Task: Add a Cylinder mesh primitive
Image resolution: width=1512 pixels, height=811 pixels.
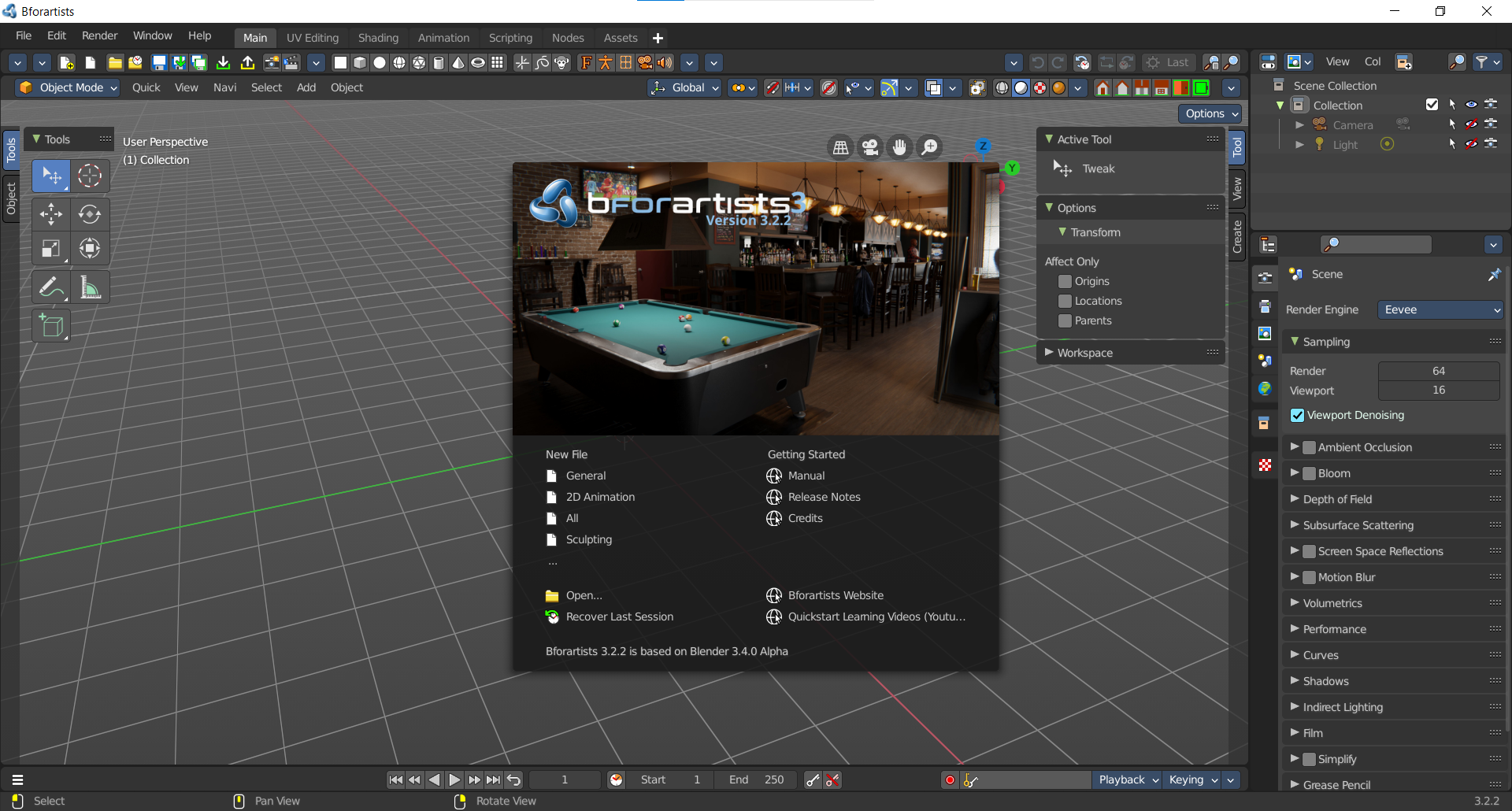Action: pyautogui.click(x=439, y=63)
